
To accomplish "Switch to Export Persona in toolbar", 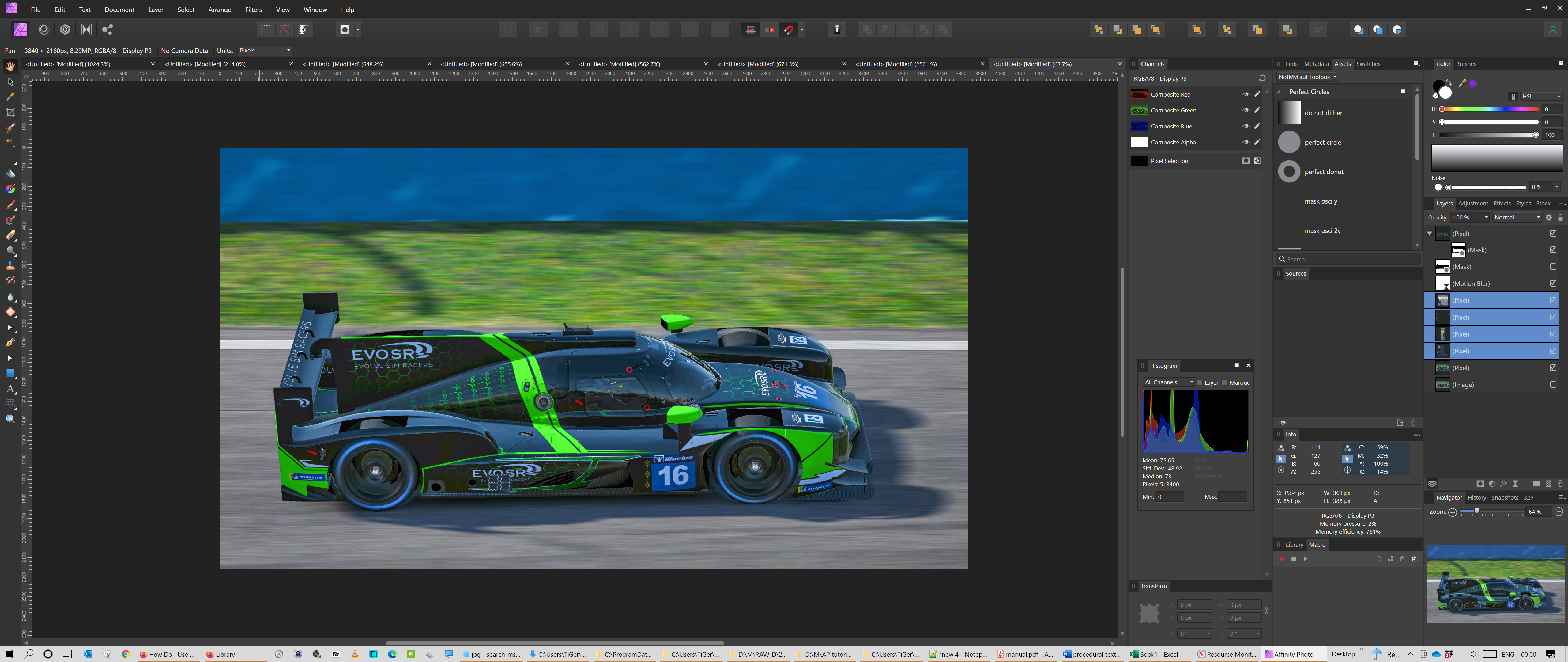I will 107,29.
